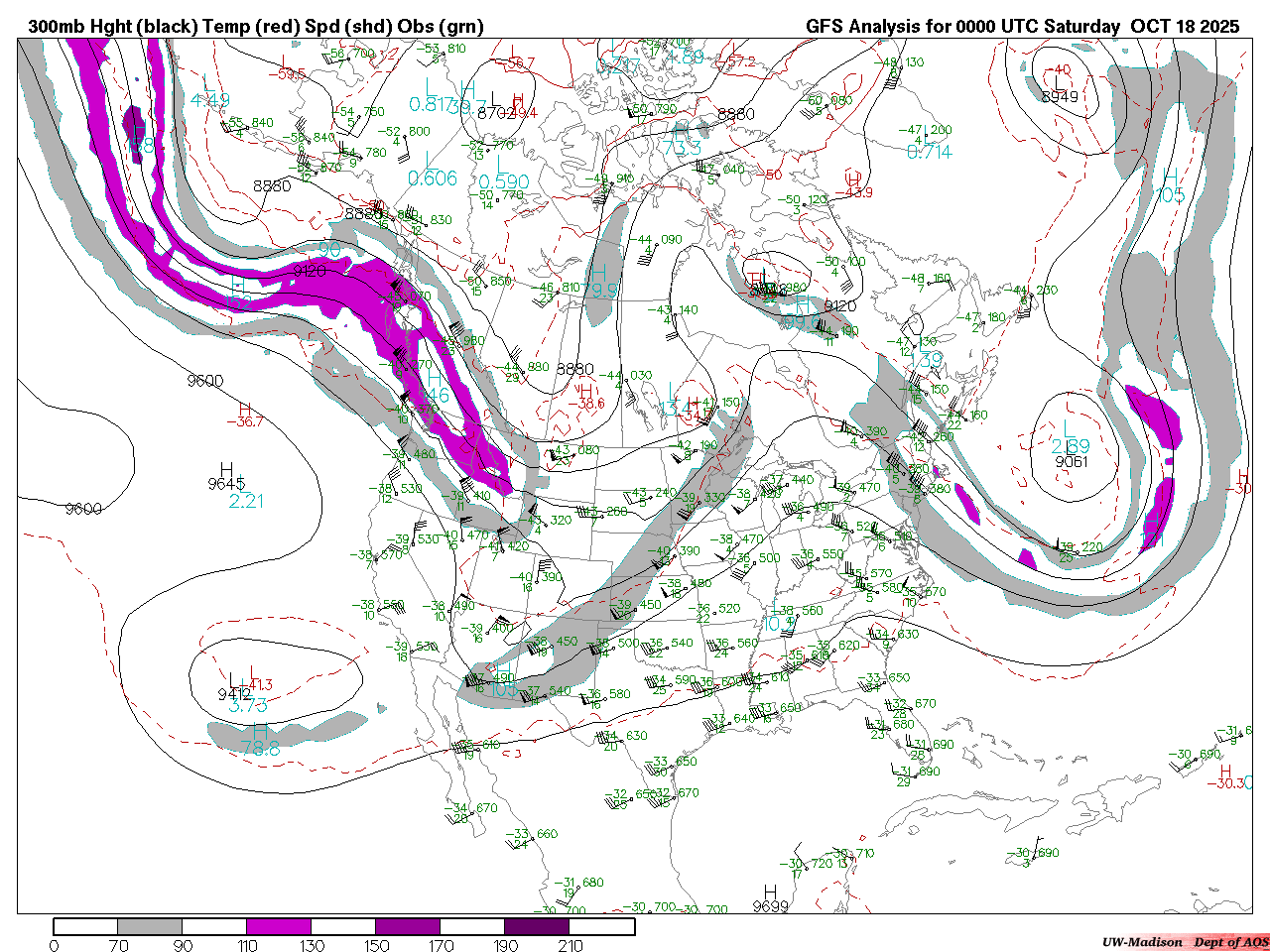Viewport: 1270px width, 952px height.
Task: Click the cyan 105 speed label
Action: pos(1171,195)
